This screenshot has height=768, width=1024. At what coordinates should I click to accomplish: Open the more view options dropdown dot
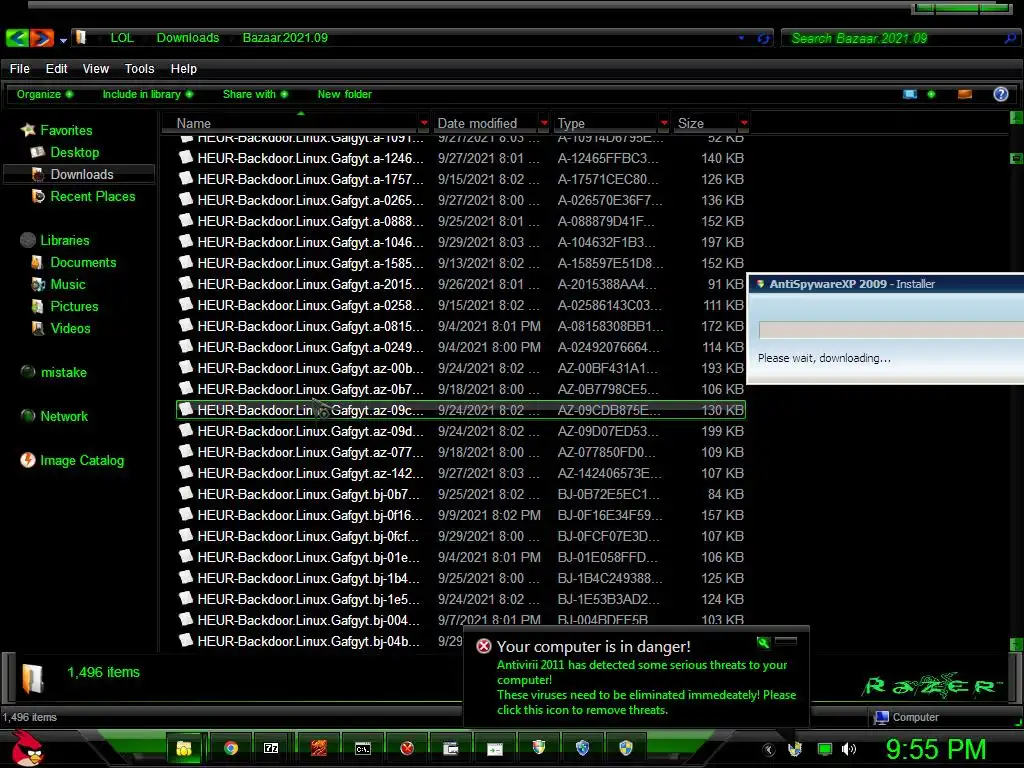point(931,95)
